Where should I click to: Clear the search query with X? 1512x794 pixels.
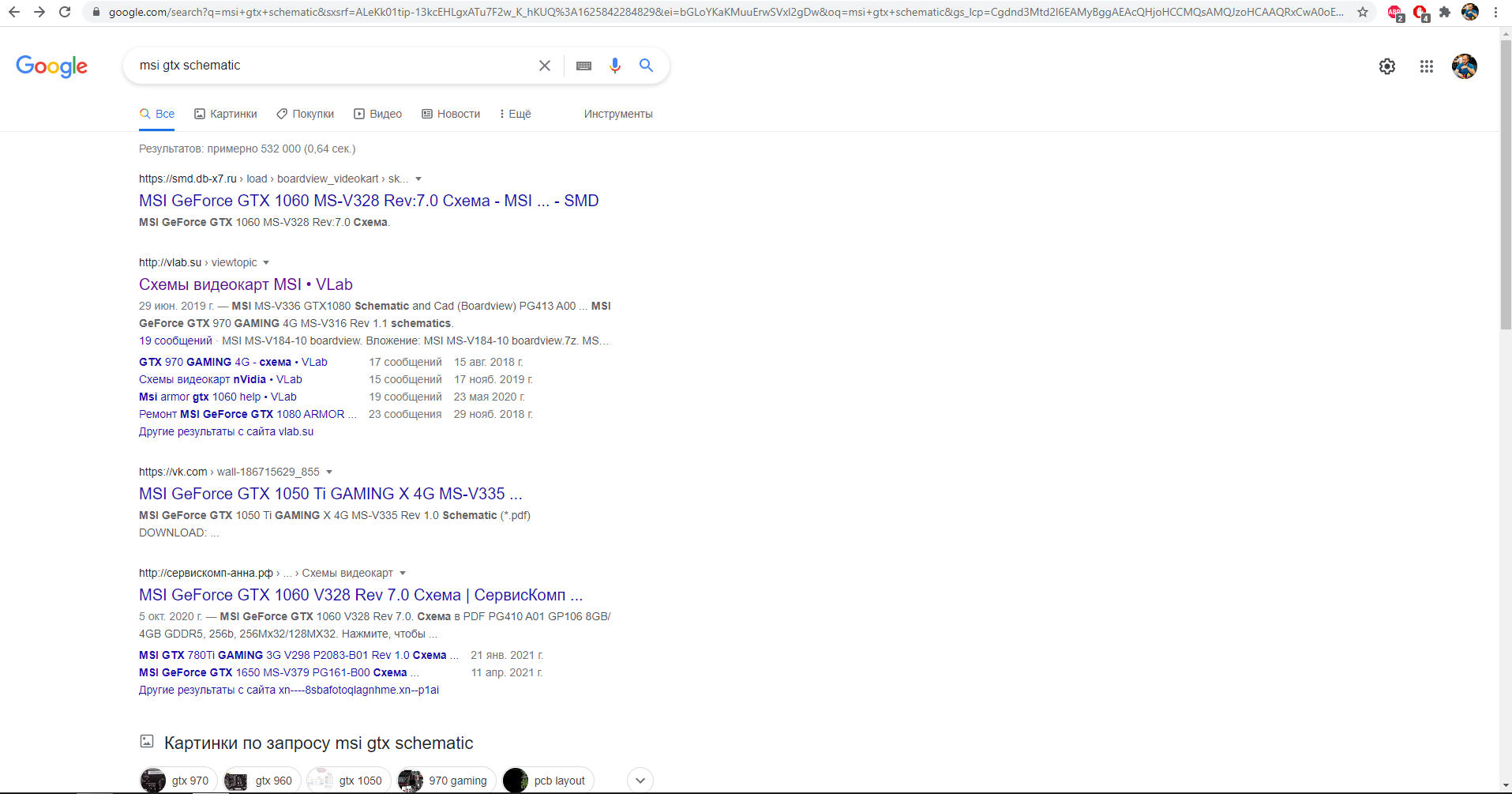pyautogui.click(x=545, y=66)
